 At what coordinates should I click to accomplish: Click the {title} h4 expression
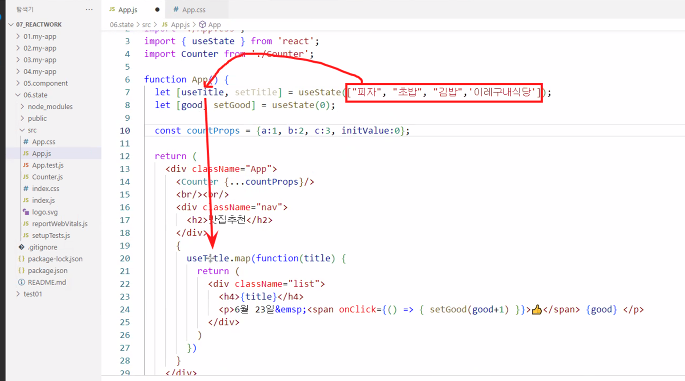coord(259,297)
